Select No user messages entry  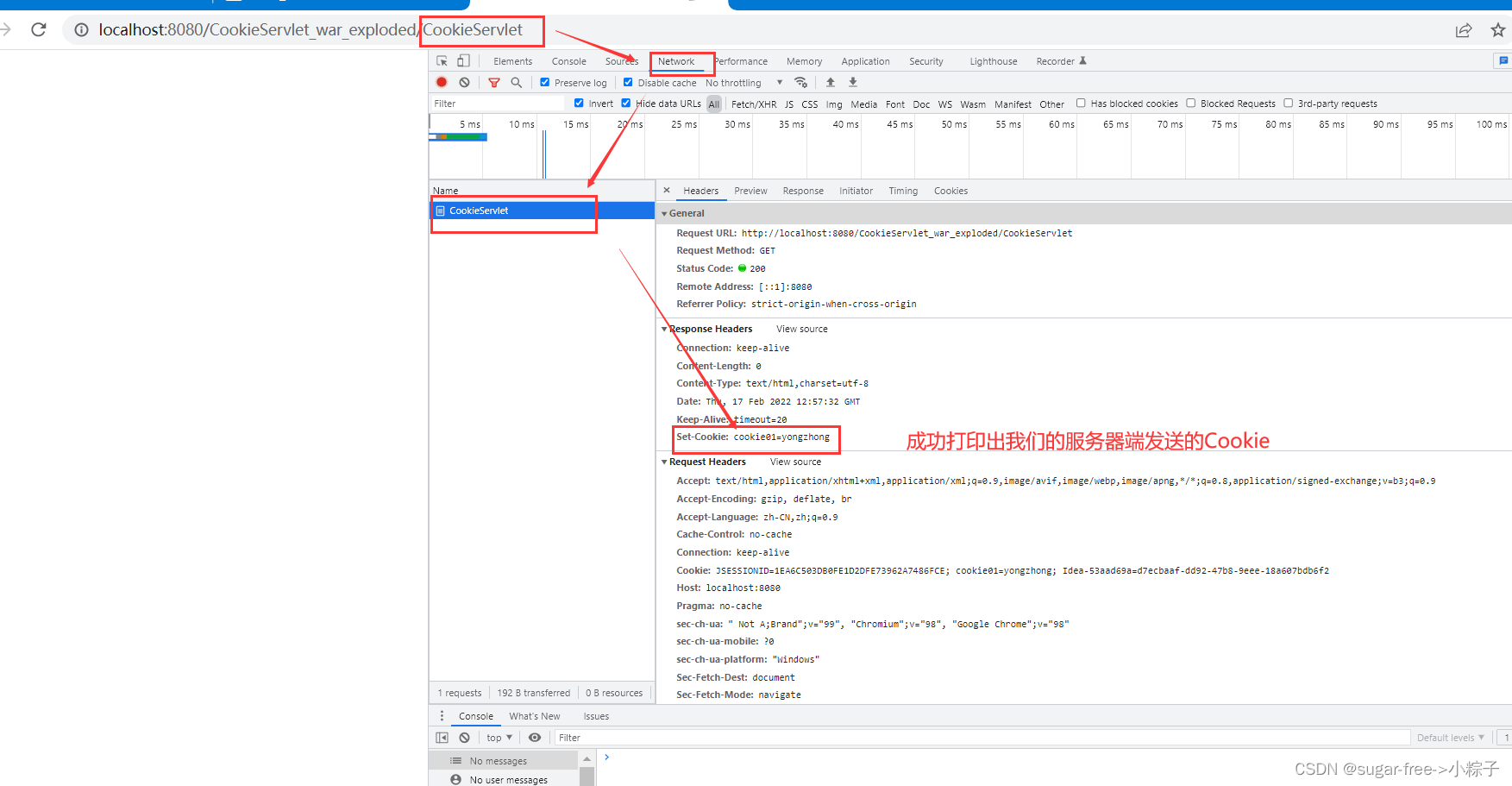[x=503, y=779]
